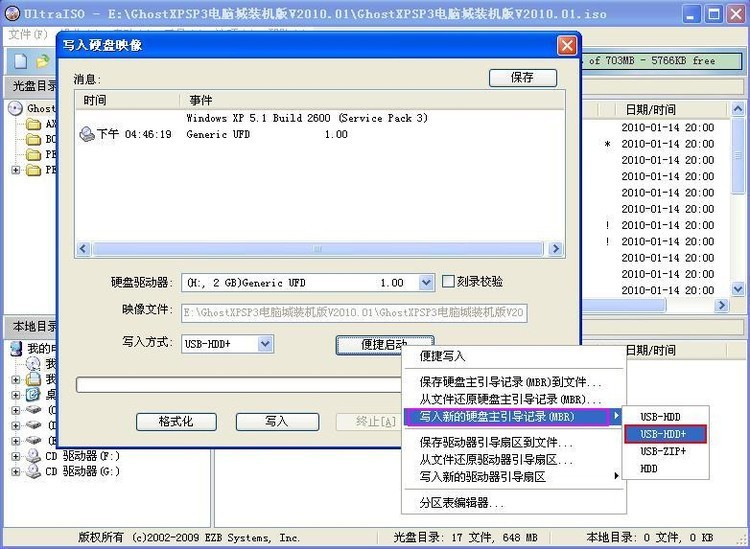Highlight 写入新的硬盘主引导记录(MBR) entry

[x=513, y=417]
